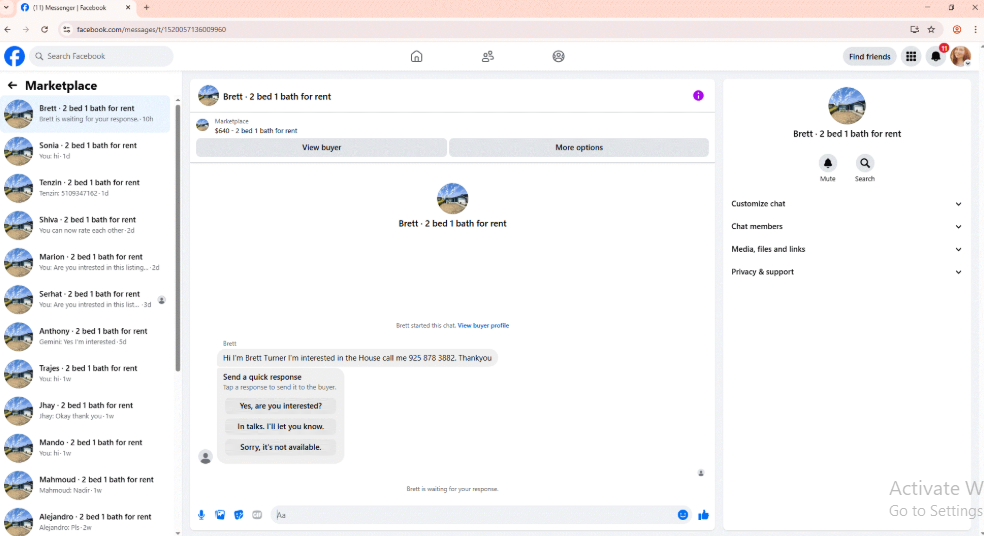984x536 pixels.
Task: Send quick reply 'Yes, are you interested?'
Action: [x=280, y=406]
